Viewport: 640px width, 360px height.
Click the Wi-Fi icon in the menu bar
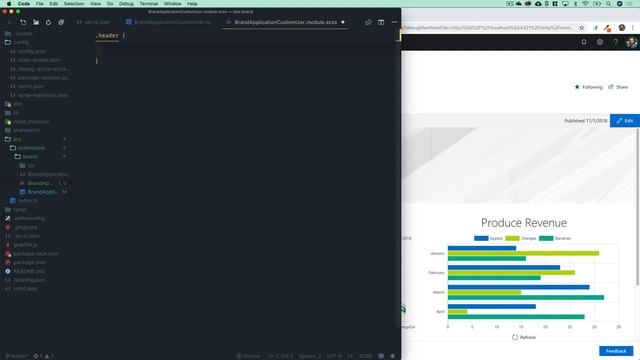(585, 4)
